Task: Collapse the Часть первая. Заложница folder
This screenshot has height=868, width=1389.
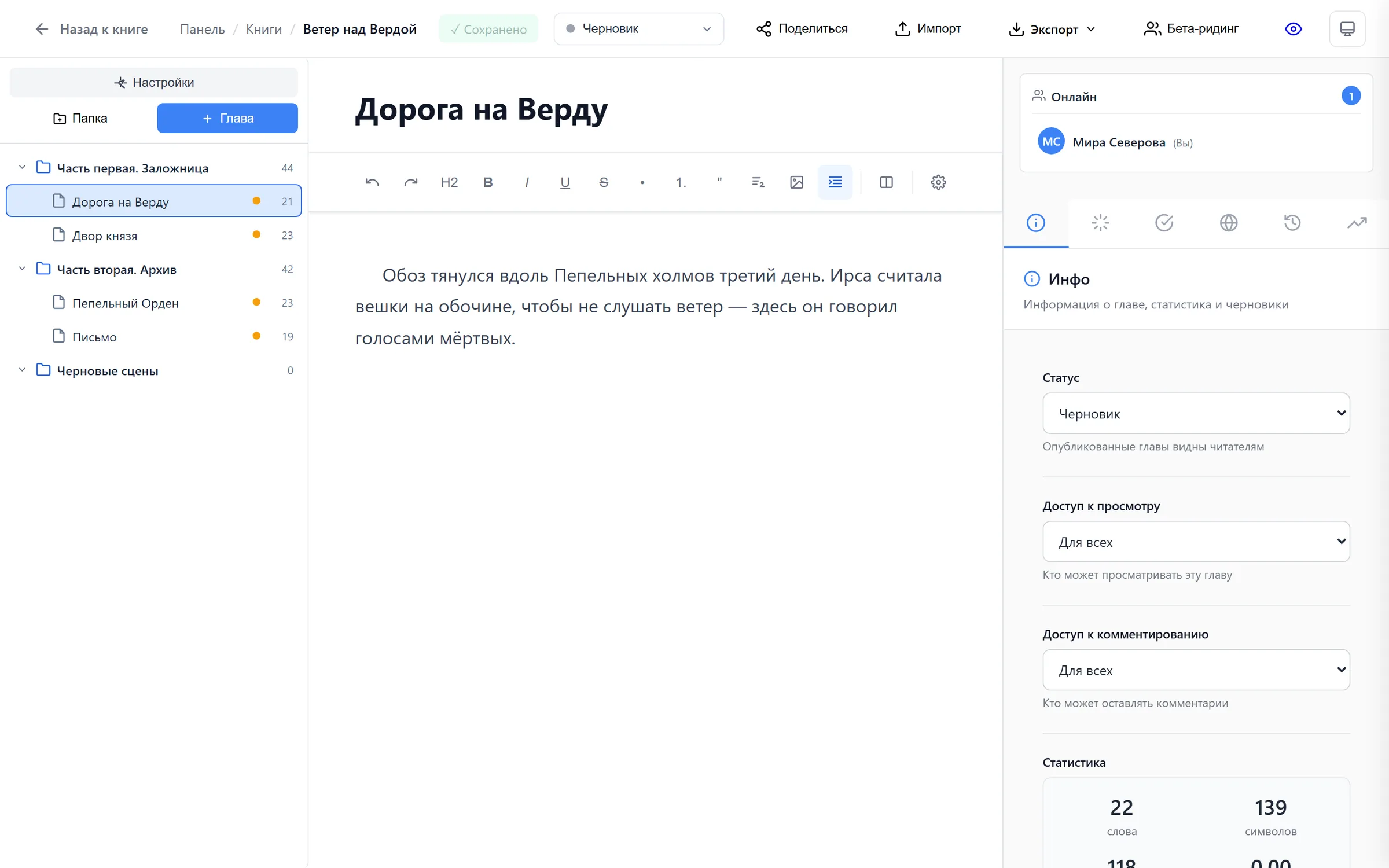Action: [x=22, y=168]
